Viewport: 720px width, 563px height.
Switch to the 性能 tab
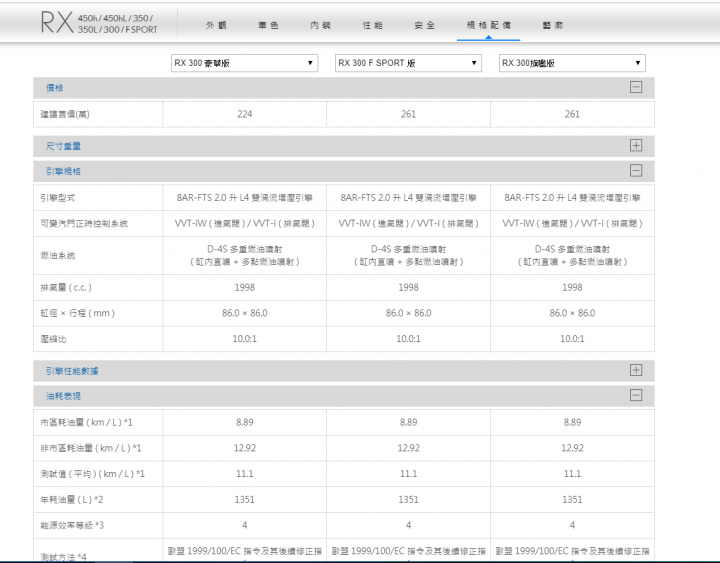tap(372, 25)
